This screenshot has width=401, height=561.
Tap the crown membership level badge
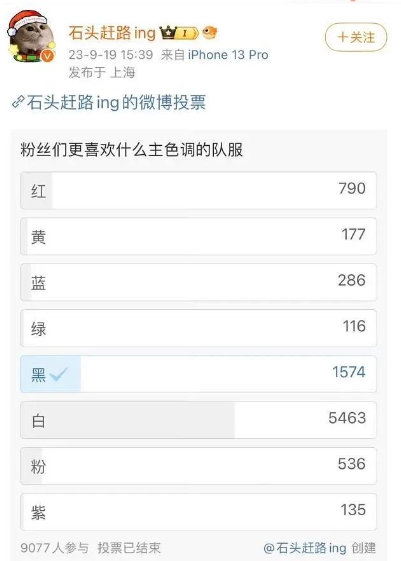point(179,33)
